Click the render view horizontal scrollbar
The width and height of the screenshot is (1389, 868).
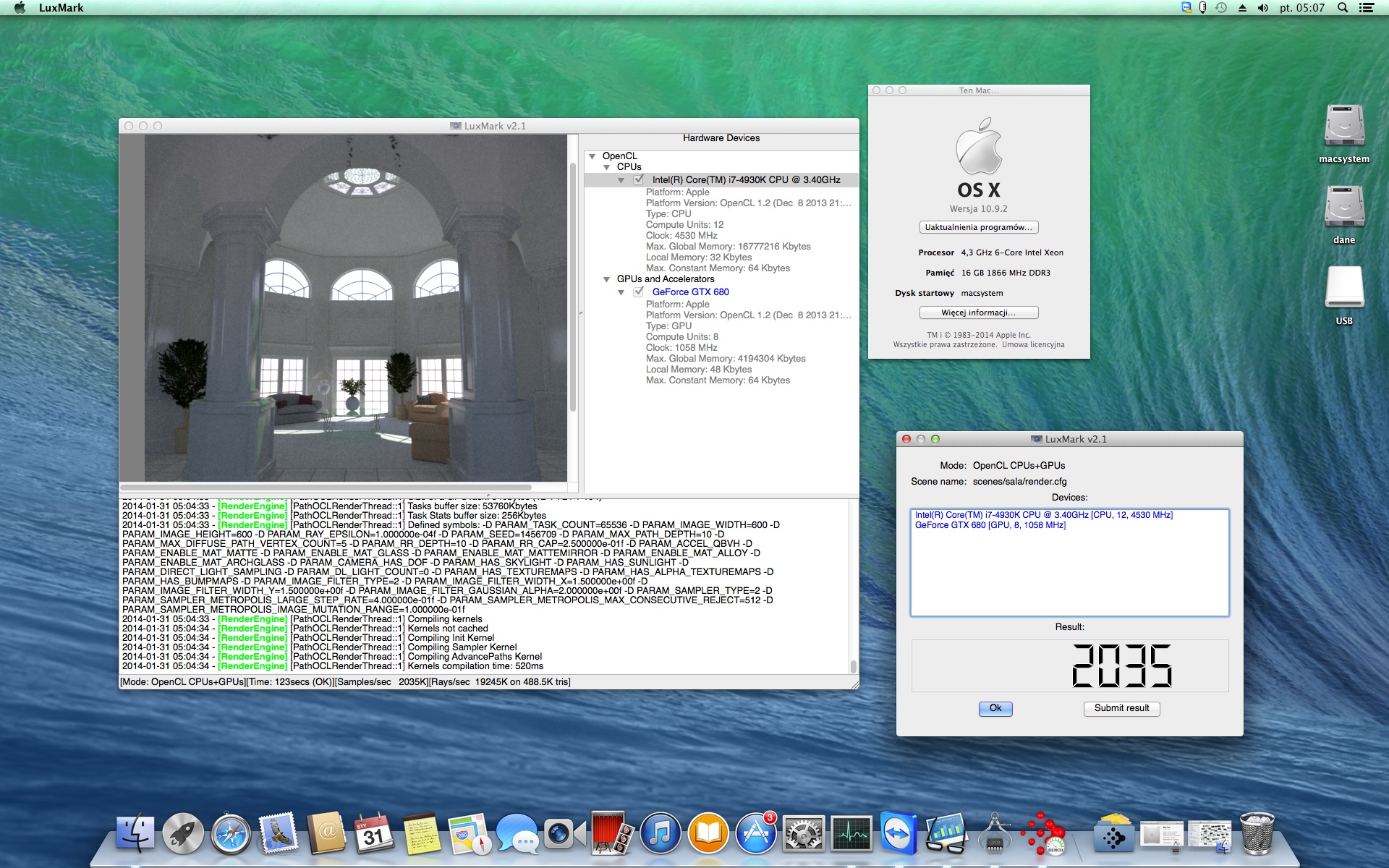click(x=326, y=488)
